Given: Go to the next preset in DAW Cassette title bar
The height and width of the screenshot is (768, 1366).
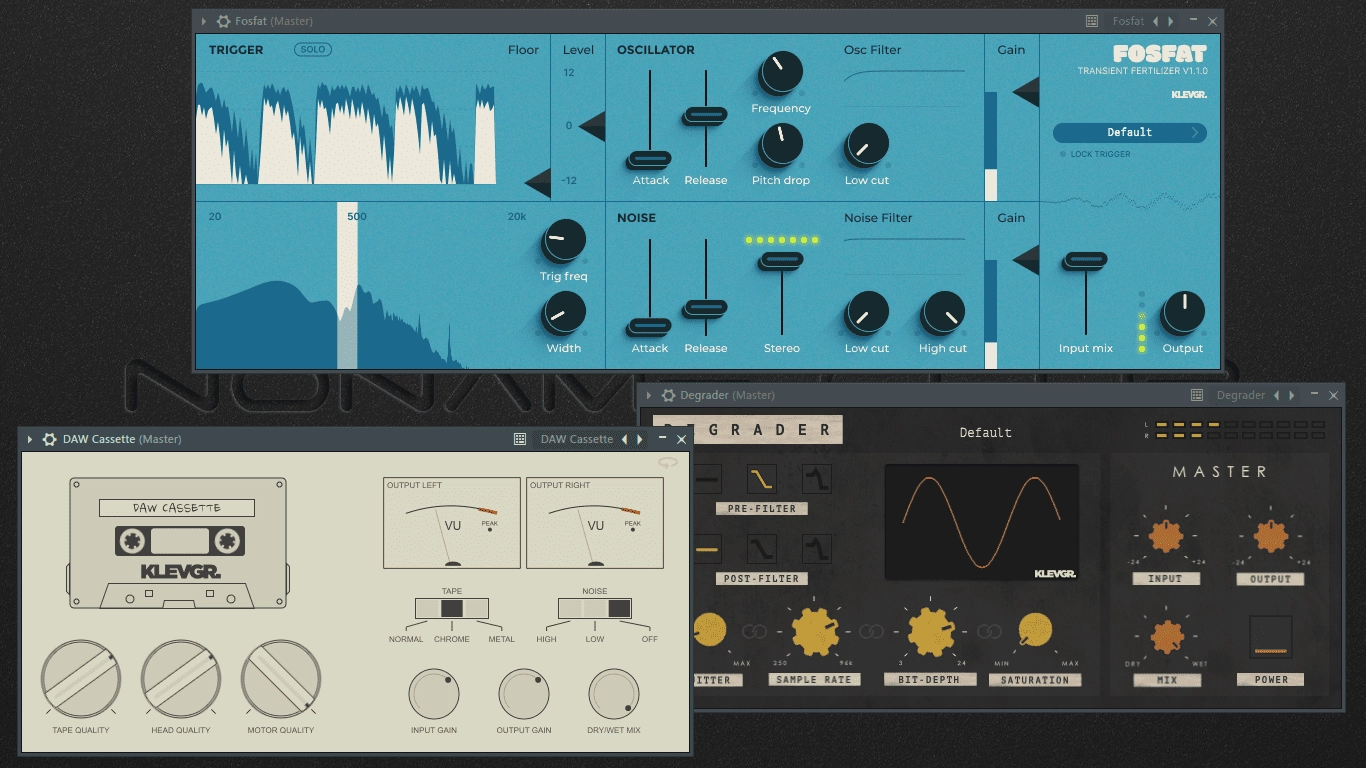Looking at the screenshot, I should [639, 439].
